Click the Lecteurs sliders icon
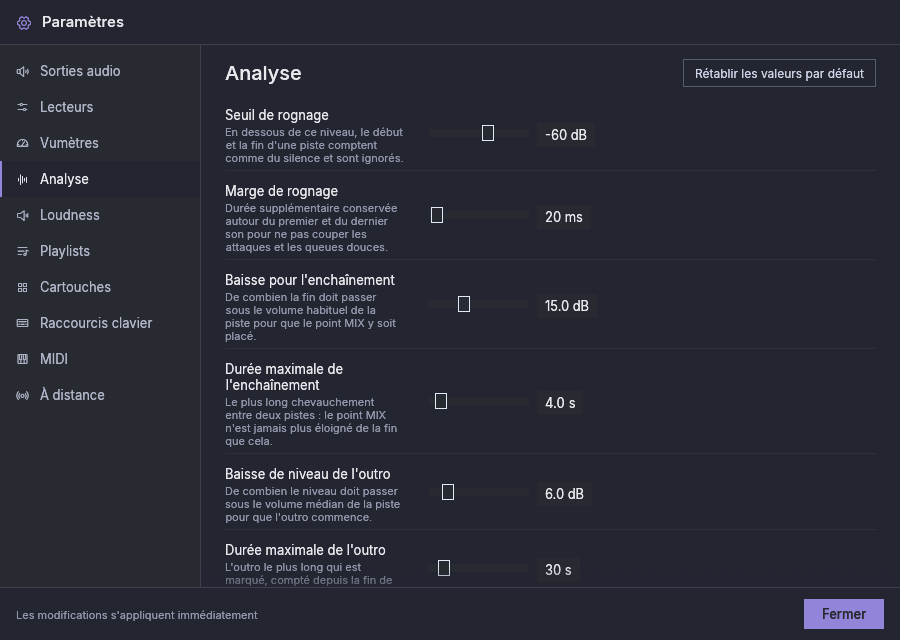The image size is (900, 640). point(22,107)
